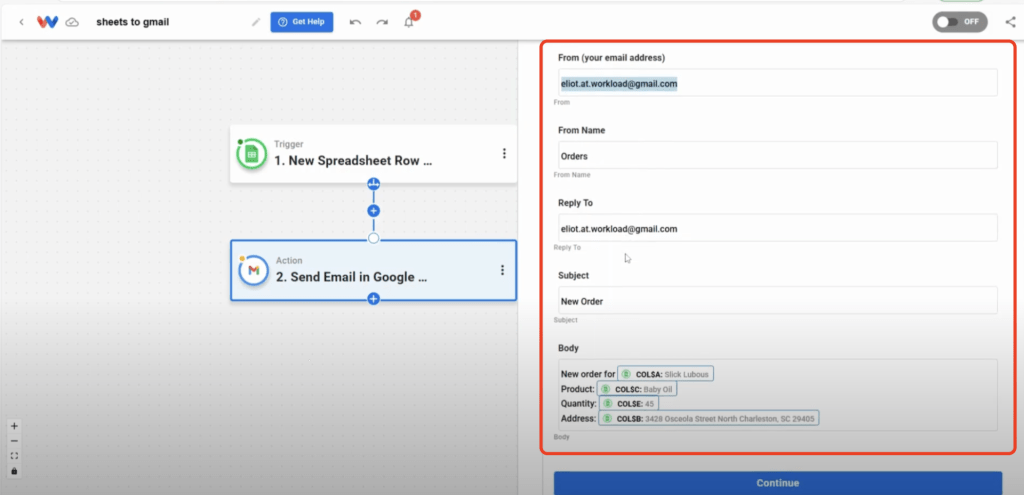
Task: Click the Action label on second step
Action: (x=289, y=261)
